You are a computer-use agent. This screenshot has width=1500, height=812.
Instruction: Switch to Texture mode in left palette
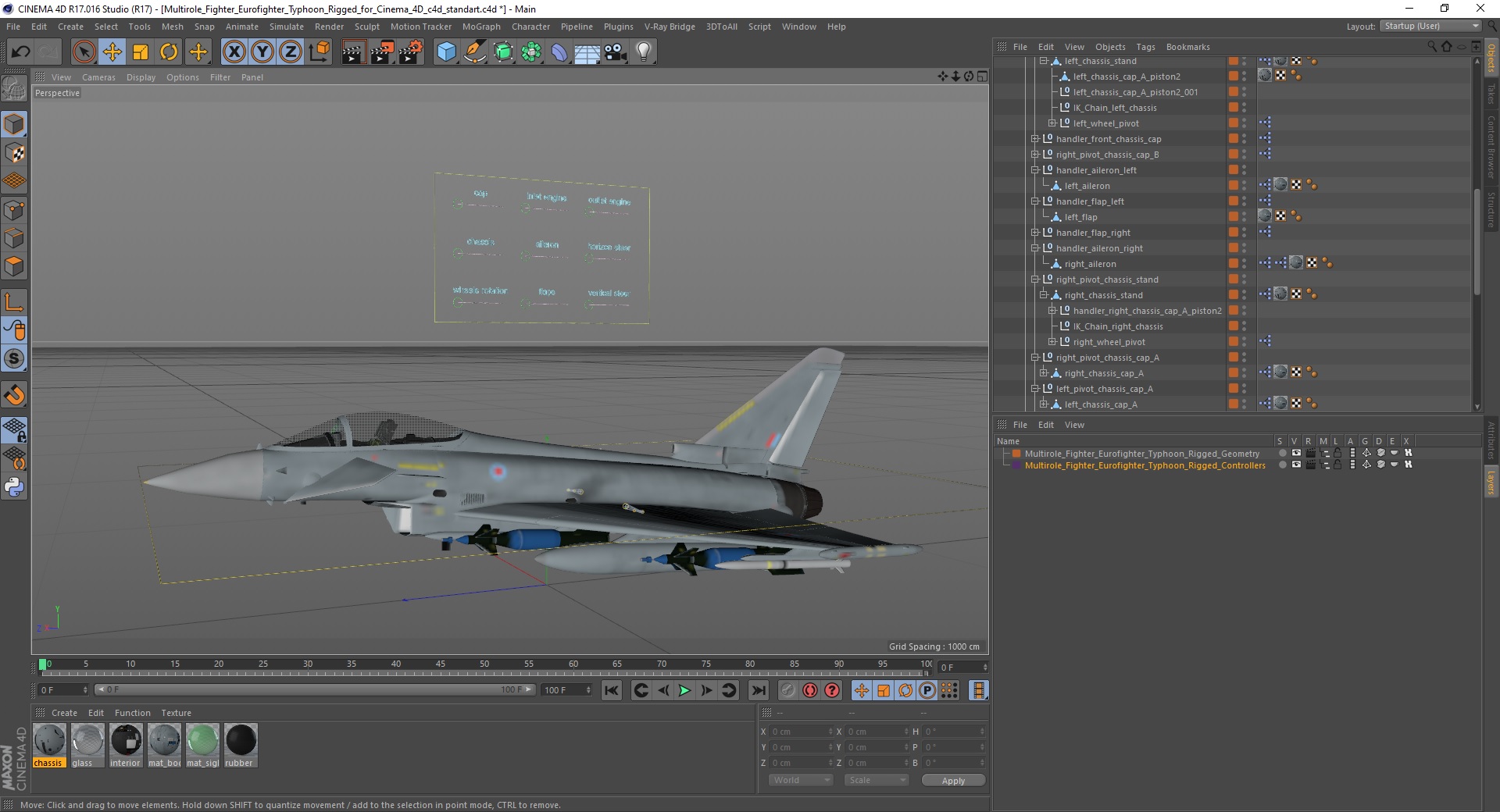pos(14,153)
